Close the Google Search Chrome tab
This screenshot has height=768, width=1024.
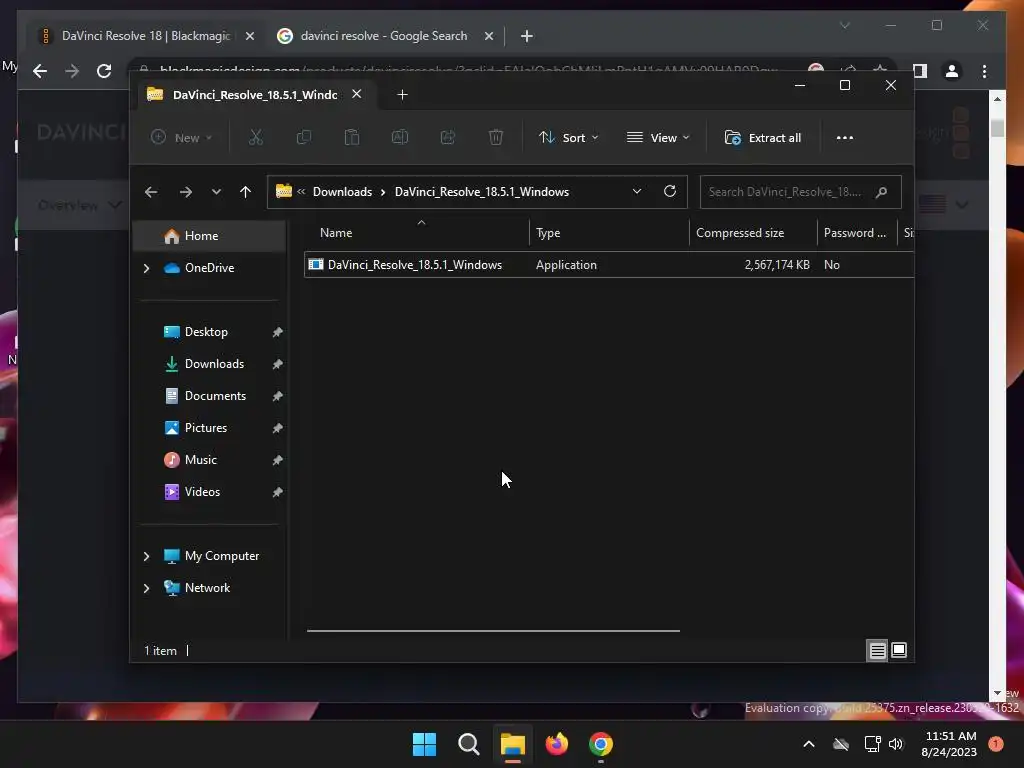488,36
